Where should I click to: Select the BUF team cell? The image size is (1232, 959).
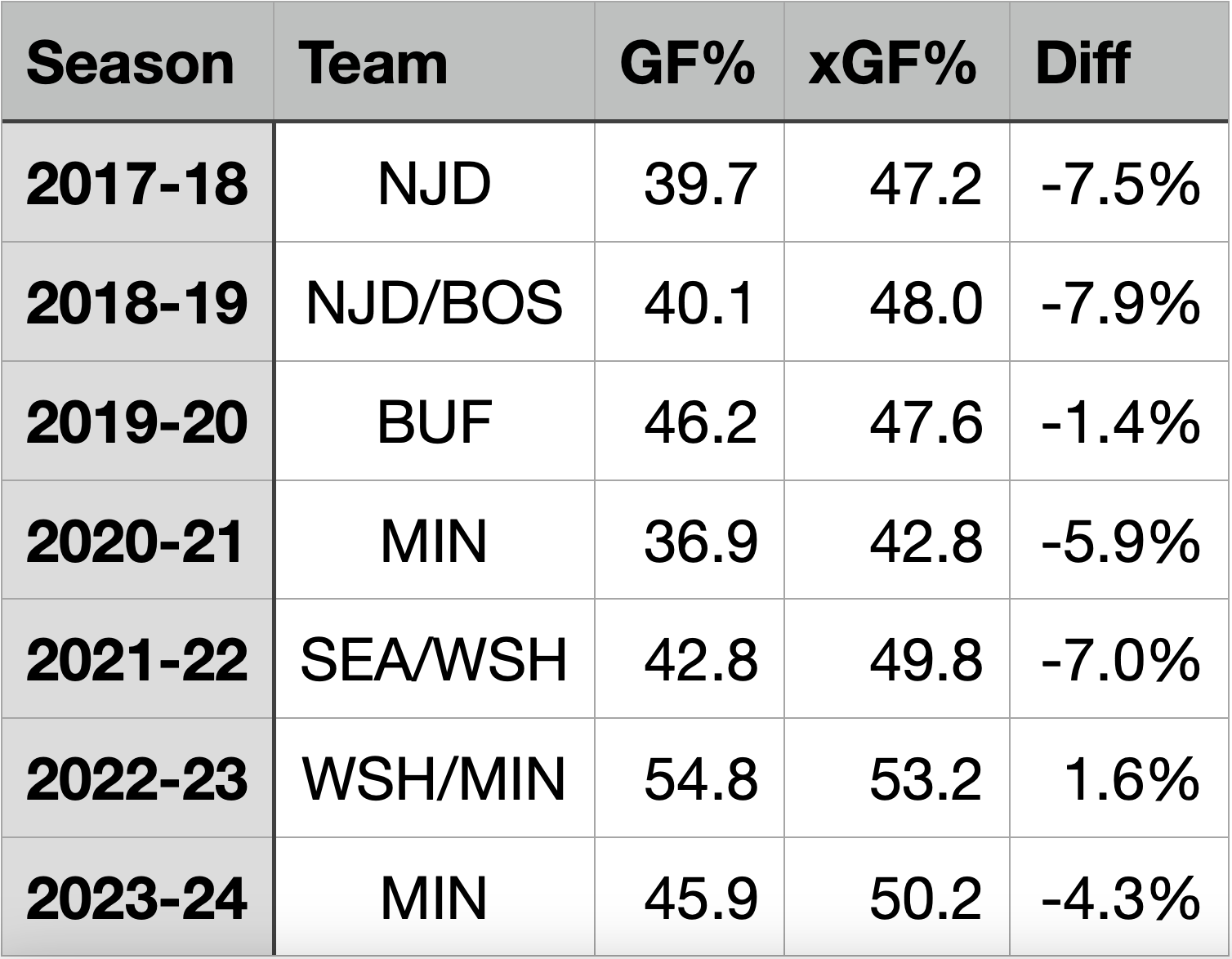click(434, 422)
